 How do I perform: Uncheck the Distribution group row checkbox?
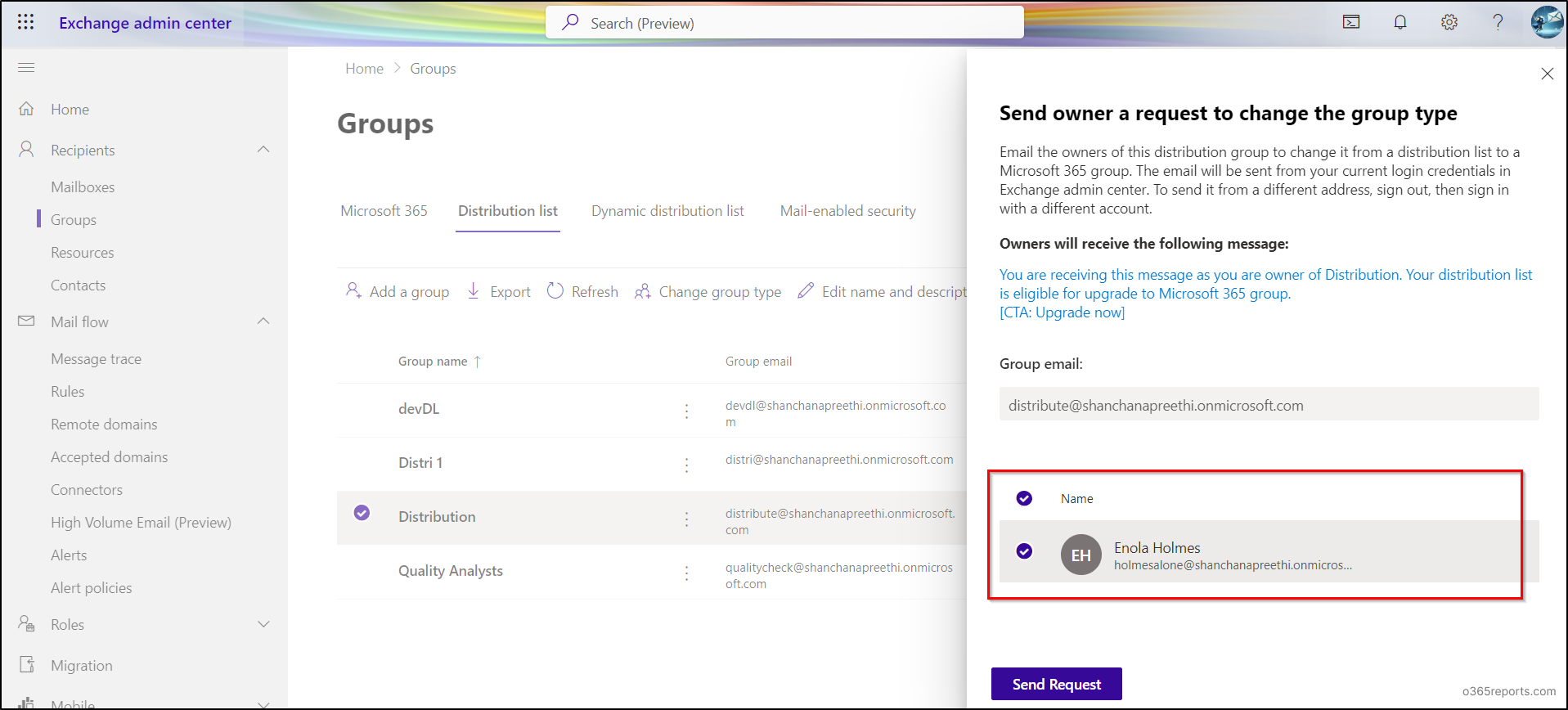[x=362, y=513]
